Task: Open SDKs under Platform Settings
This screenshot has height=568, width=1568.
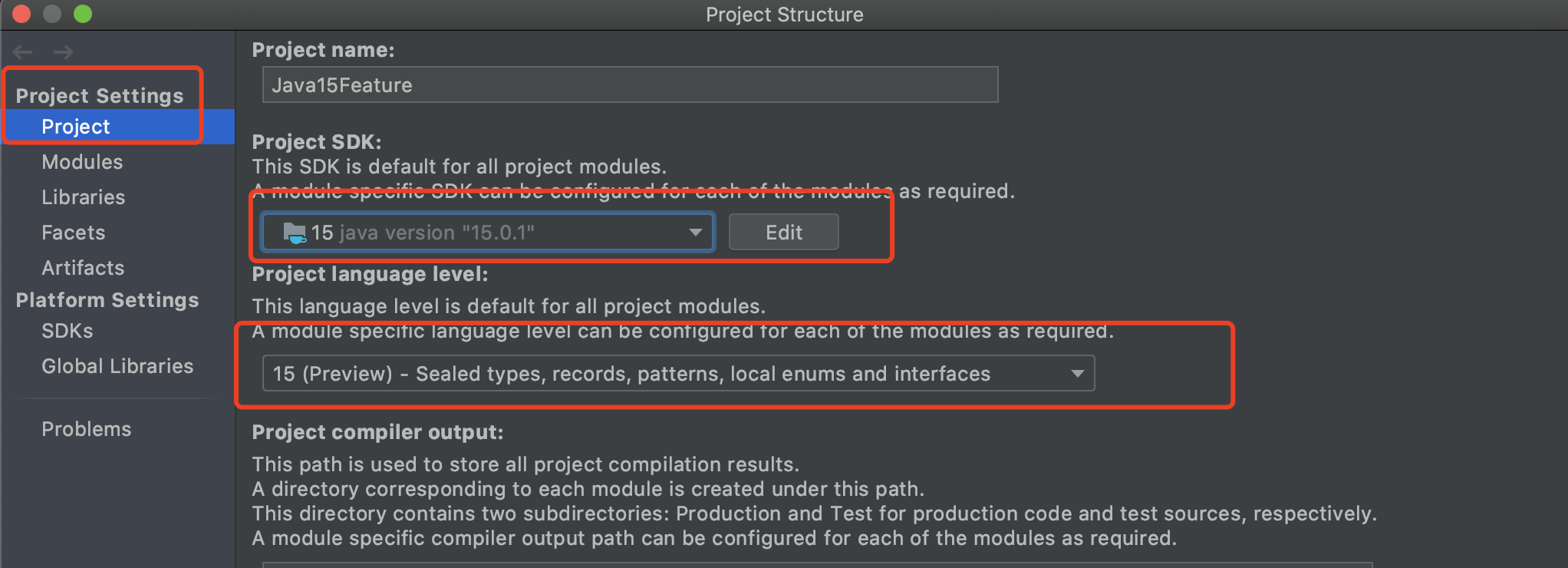Action: tap(68, 331)
